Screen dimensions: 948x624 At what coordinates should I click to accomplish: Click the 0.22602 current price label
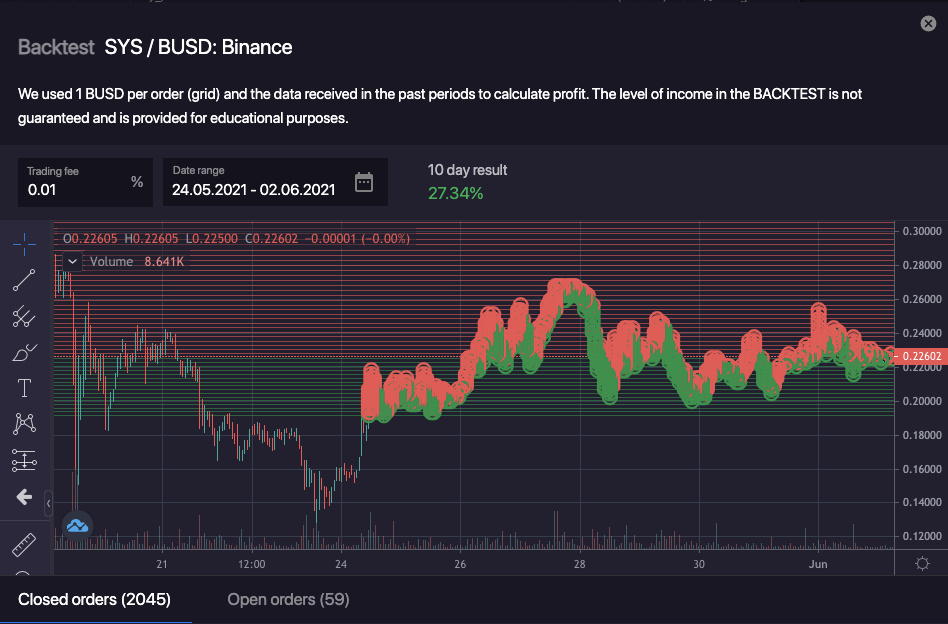(922, 356)
